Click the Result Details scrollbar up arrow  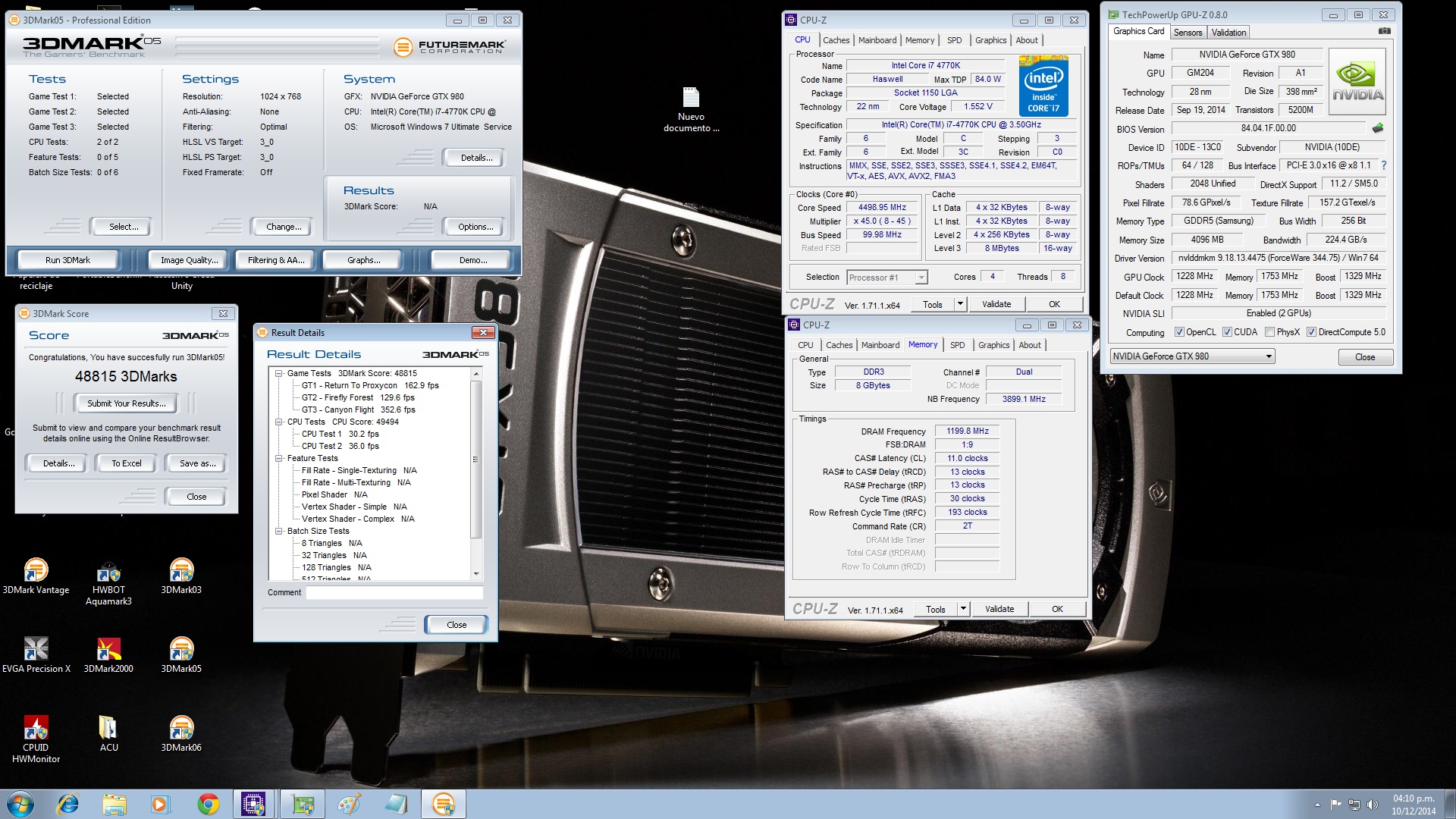[x=476, y=374]
